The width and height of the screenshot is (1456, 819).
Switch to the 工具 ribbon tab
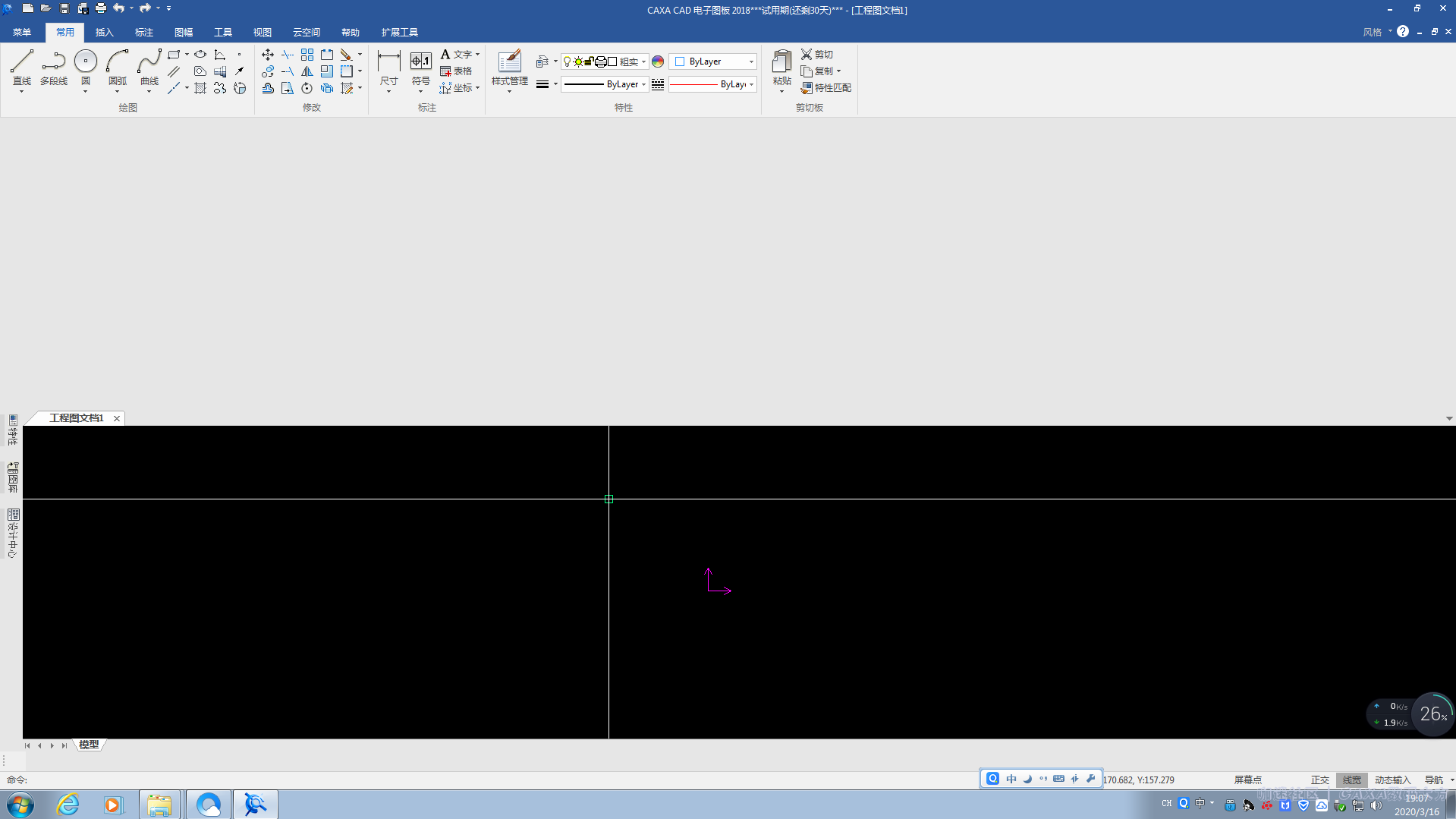pos(223,32)
